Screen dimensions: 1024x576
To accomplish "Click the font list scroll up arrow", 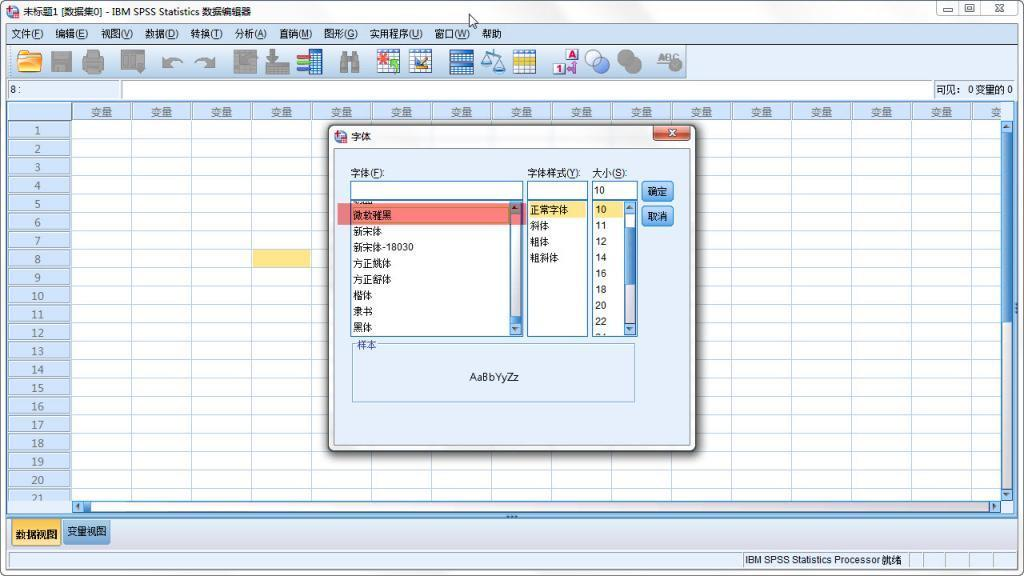I will pyautogui.click(x=515, y=208).
